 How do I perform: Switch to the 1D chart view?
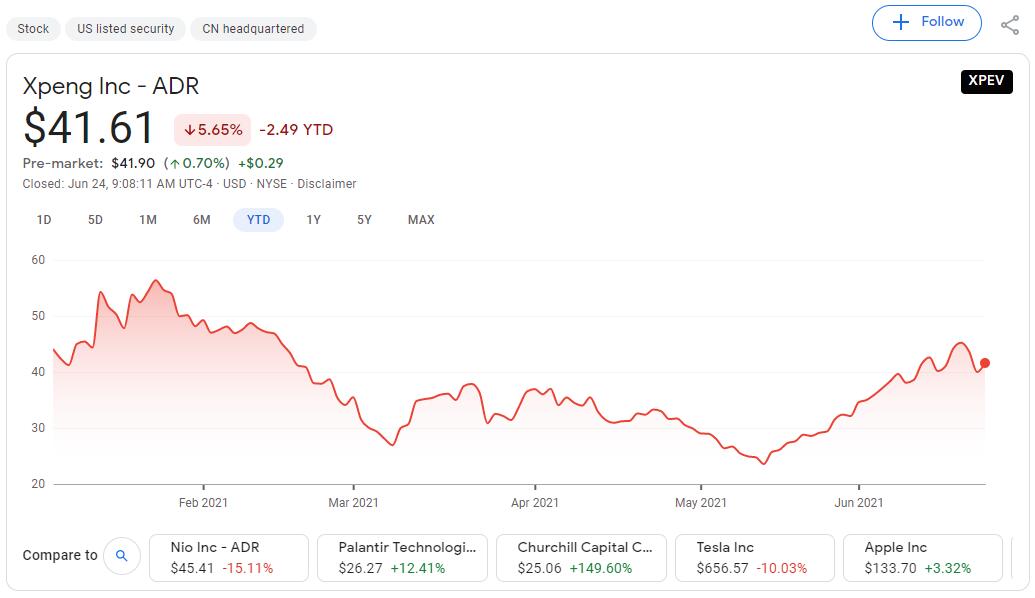pyautogui.click(x=43, y=219)
